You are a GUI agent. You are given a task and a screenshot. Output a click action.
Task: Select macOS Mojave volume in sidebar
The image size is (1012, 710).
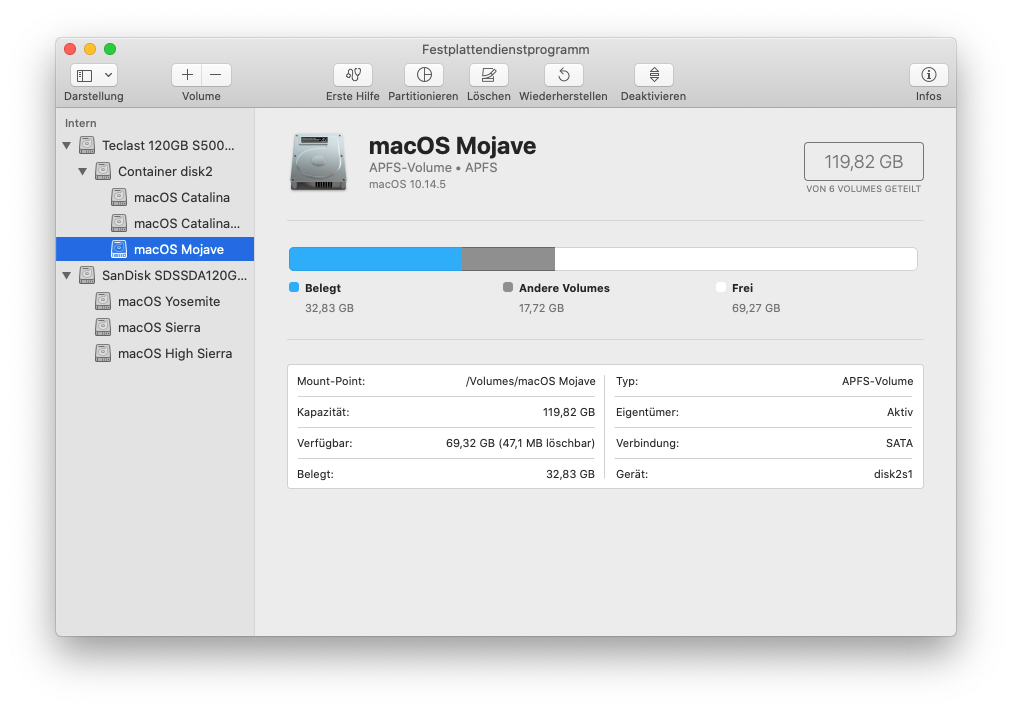(155, 249)
